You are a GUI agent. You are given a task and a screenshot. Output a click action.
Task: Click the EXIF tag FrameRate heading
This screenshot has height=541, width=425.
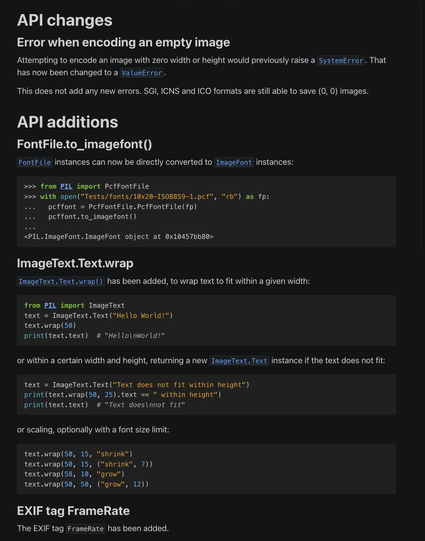73,511
